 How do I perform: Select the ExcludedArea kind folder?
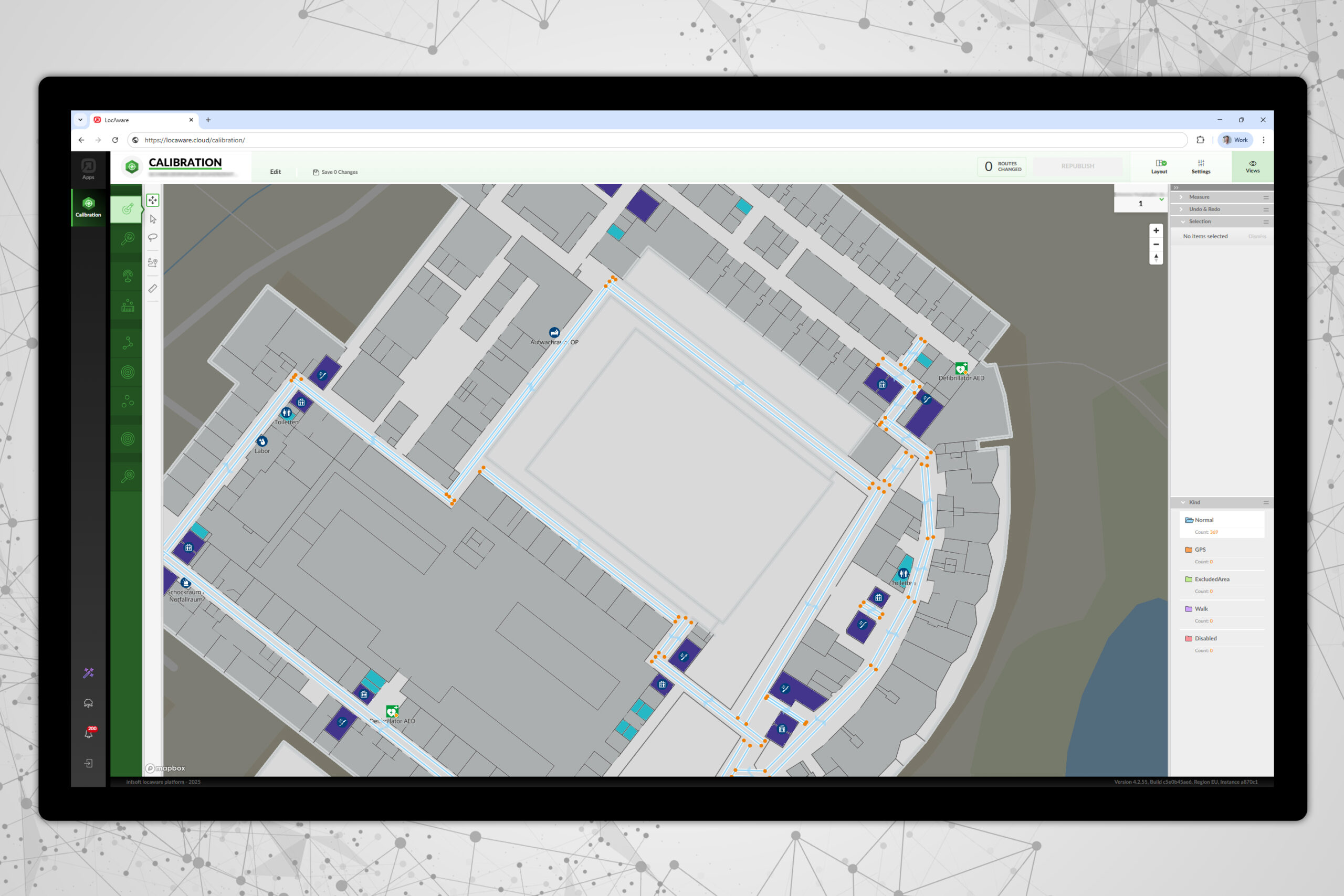click(1211, 579)
